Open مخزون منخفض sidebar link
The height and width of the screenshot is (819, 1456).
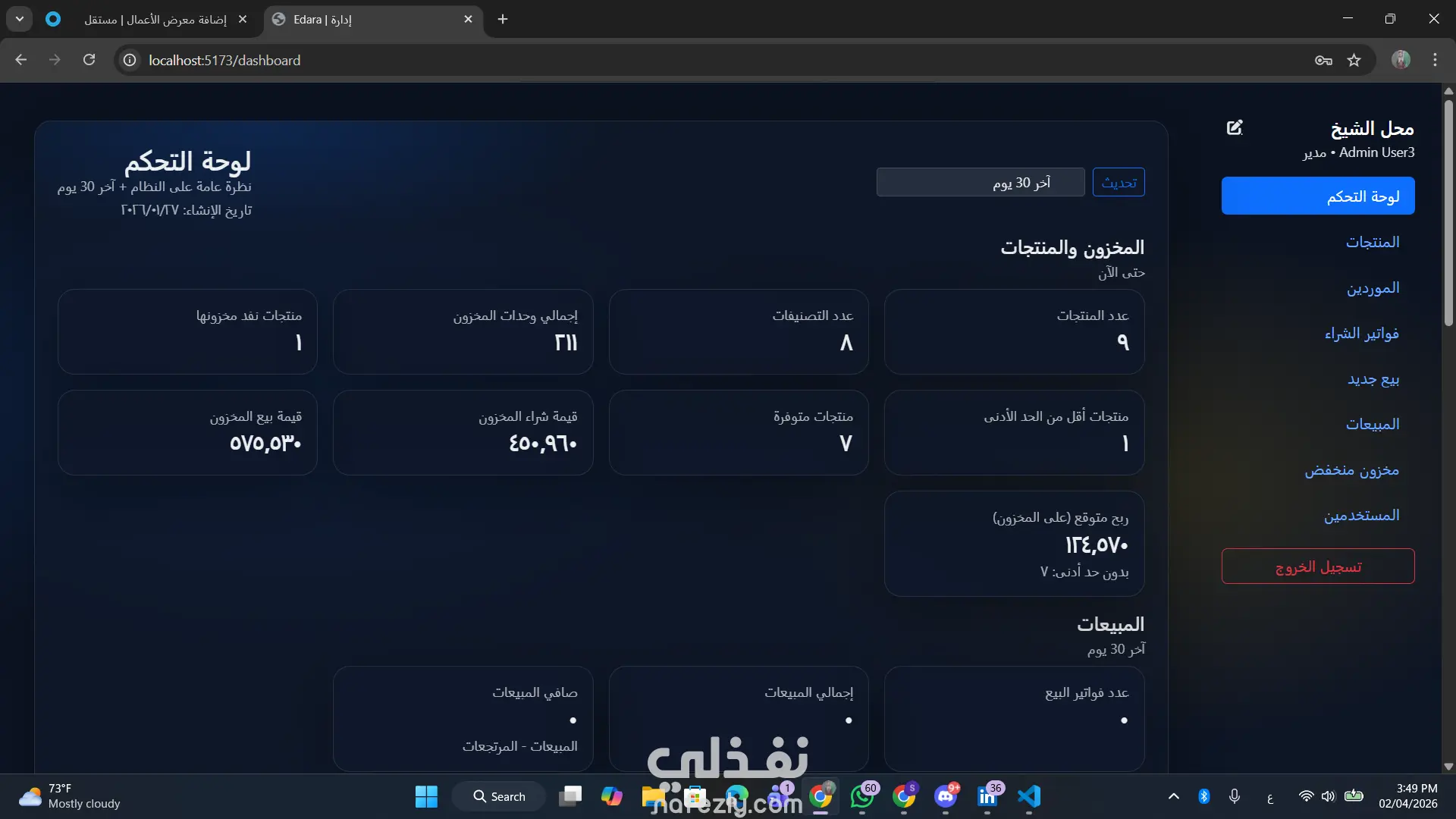point(1351,470)
